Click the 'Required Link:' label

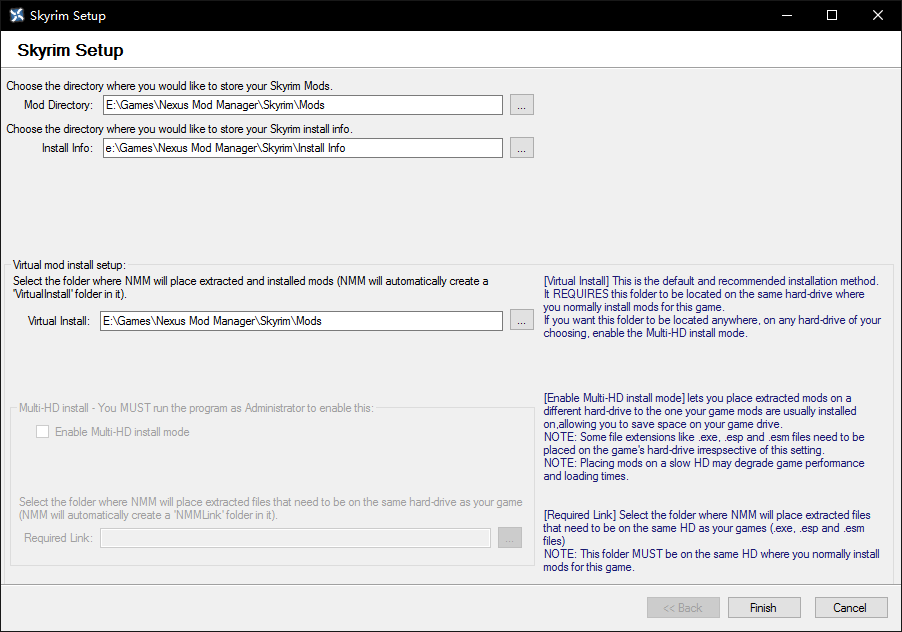click(x=58, y=538)
